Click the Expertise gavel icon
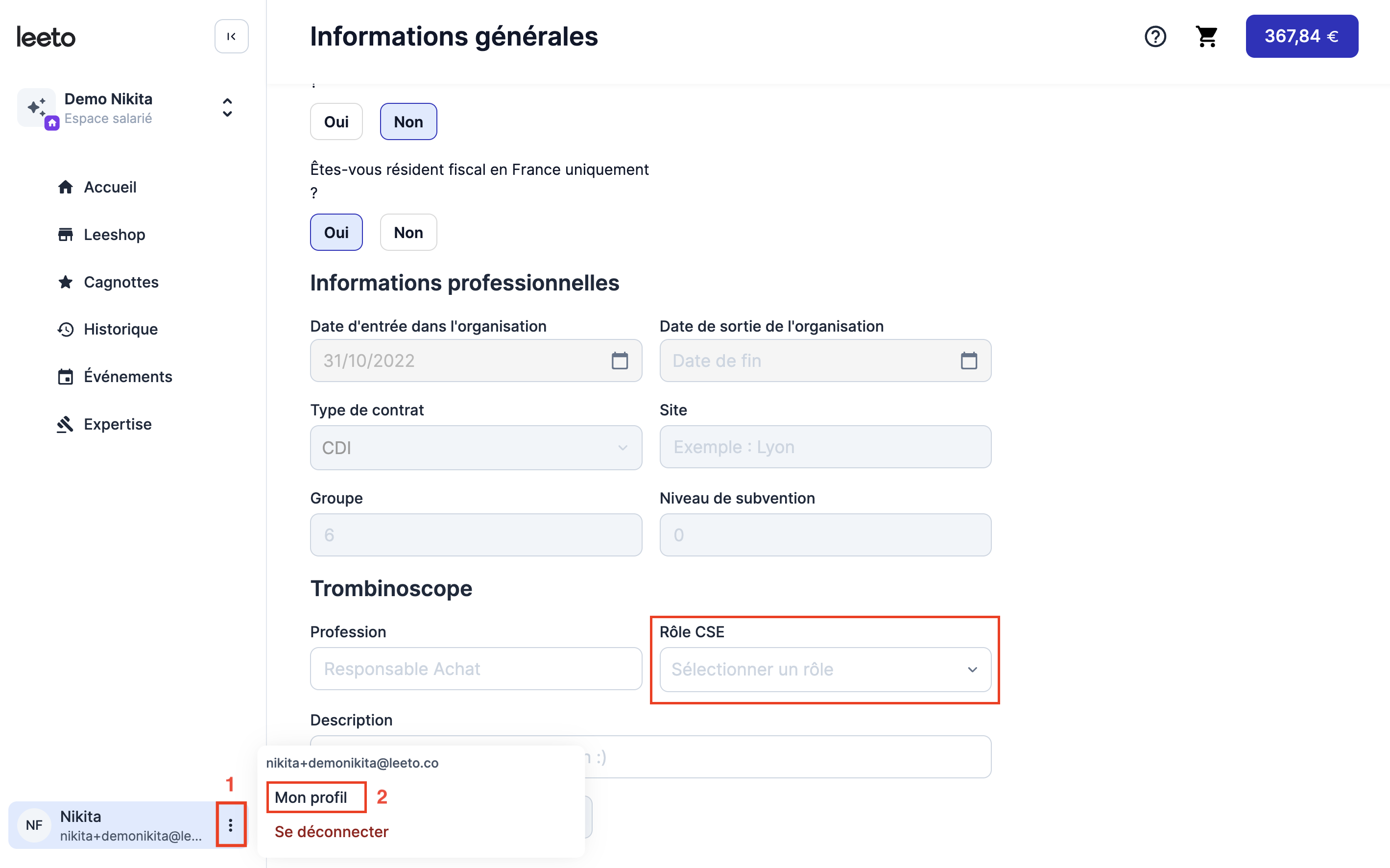 point(66,424)
